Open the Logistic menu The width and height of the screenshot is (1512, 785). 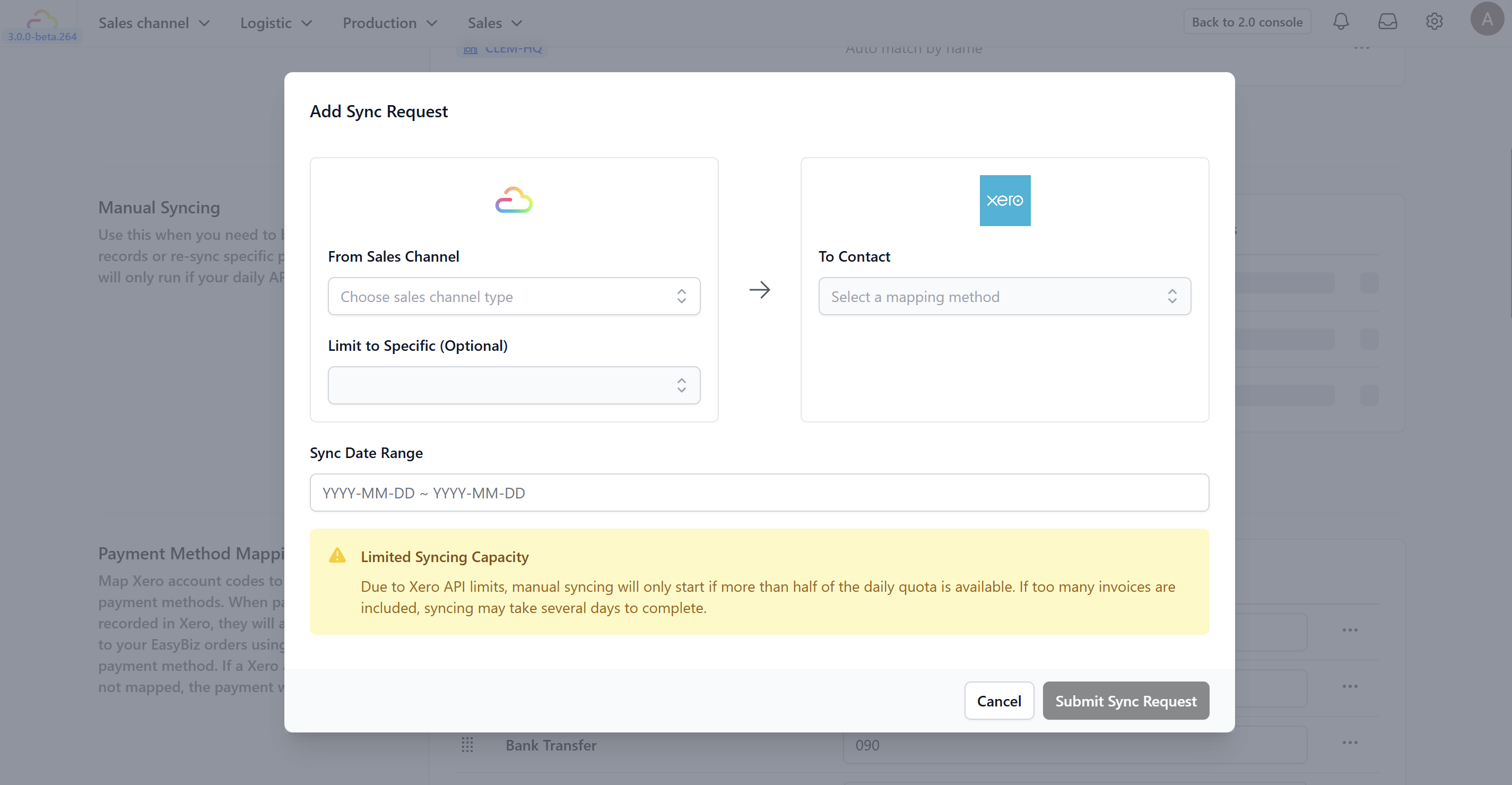276,23
